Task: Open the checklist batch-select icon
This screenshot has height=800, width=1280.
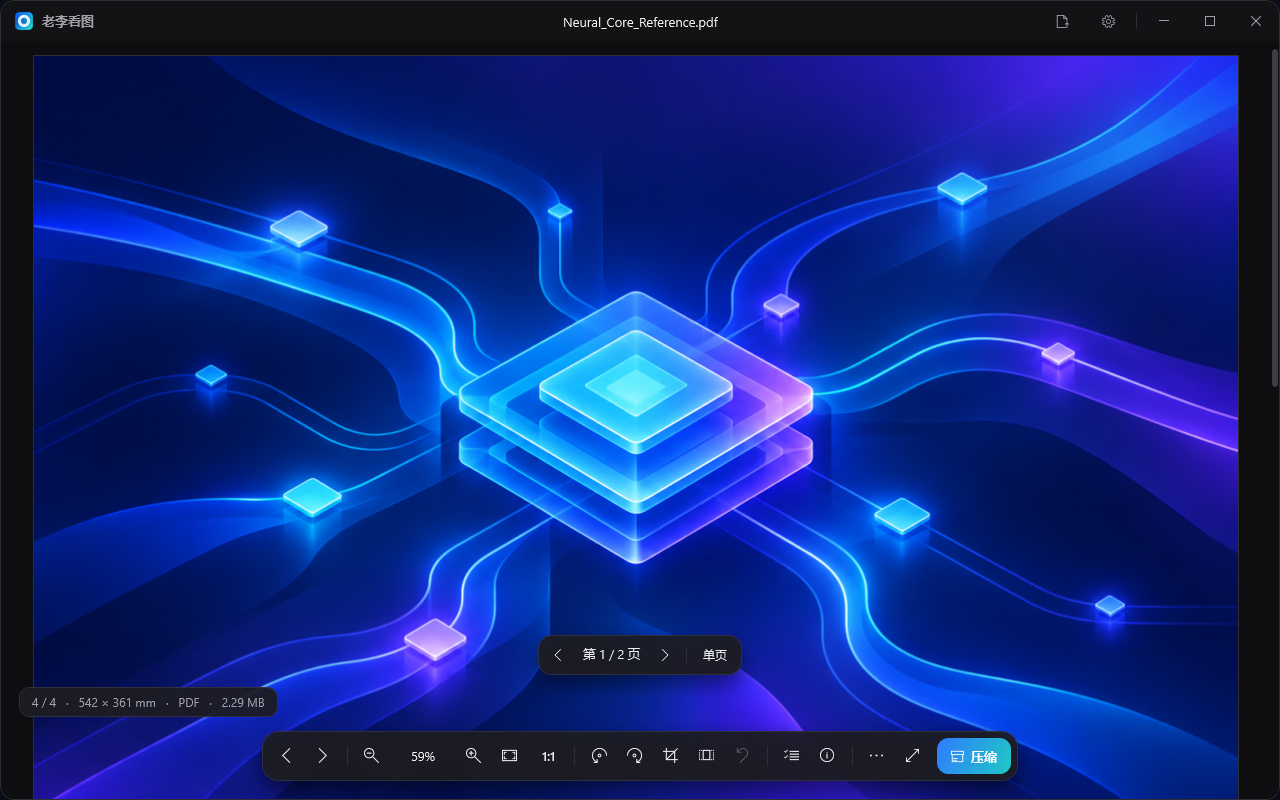Action: (791, 756)
